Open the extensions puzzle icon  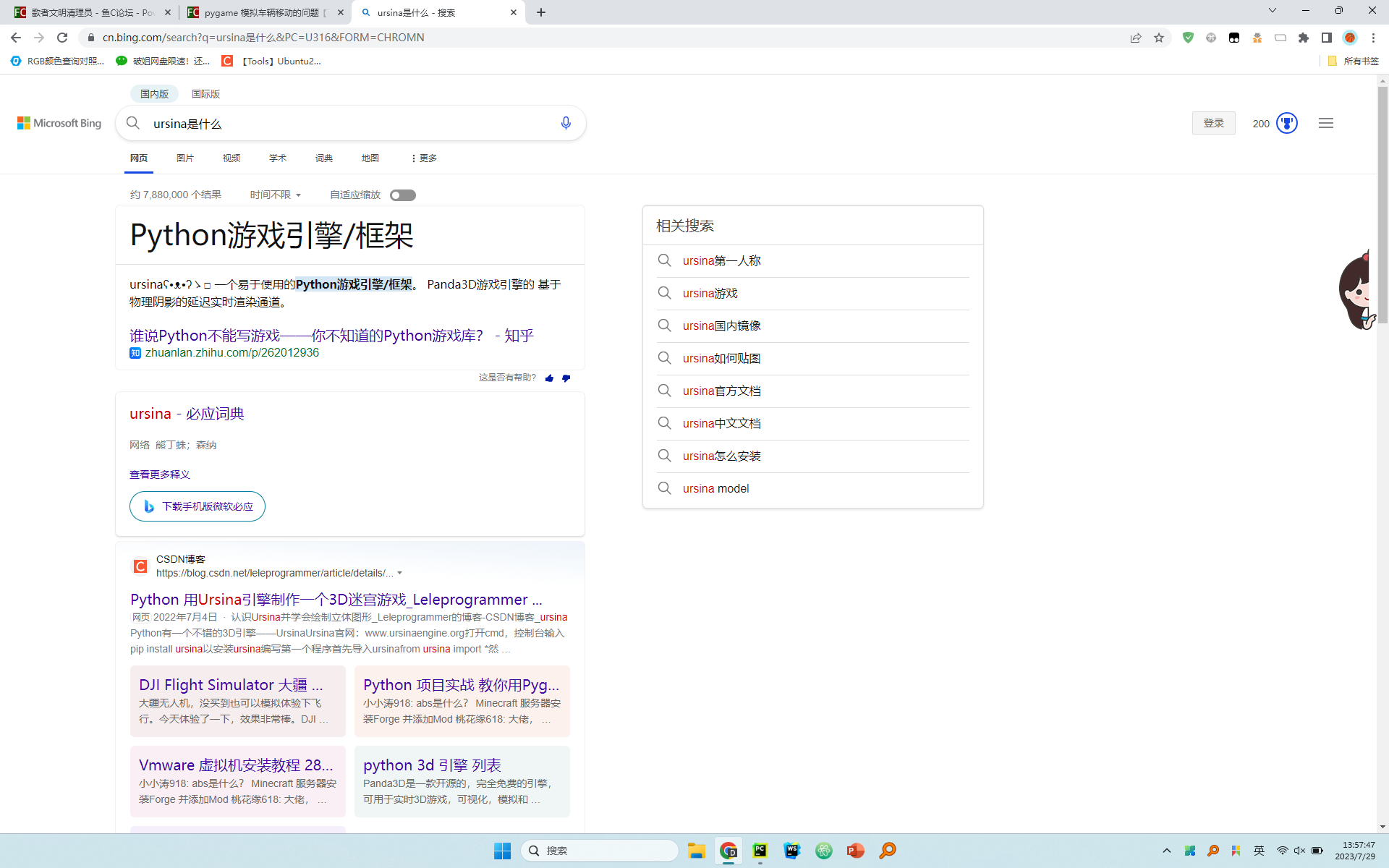(1304, 38)
